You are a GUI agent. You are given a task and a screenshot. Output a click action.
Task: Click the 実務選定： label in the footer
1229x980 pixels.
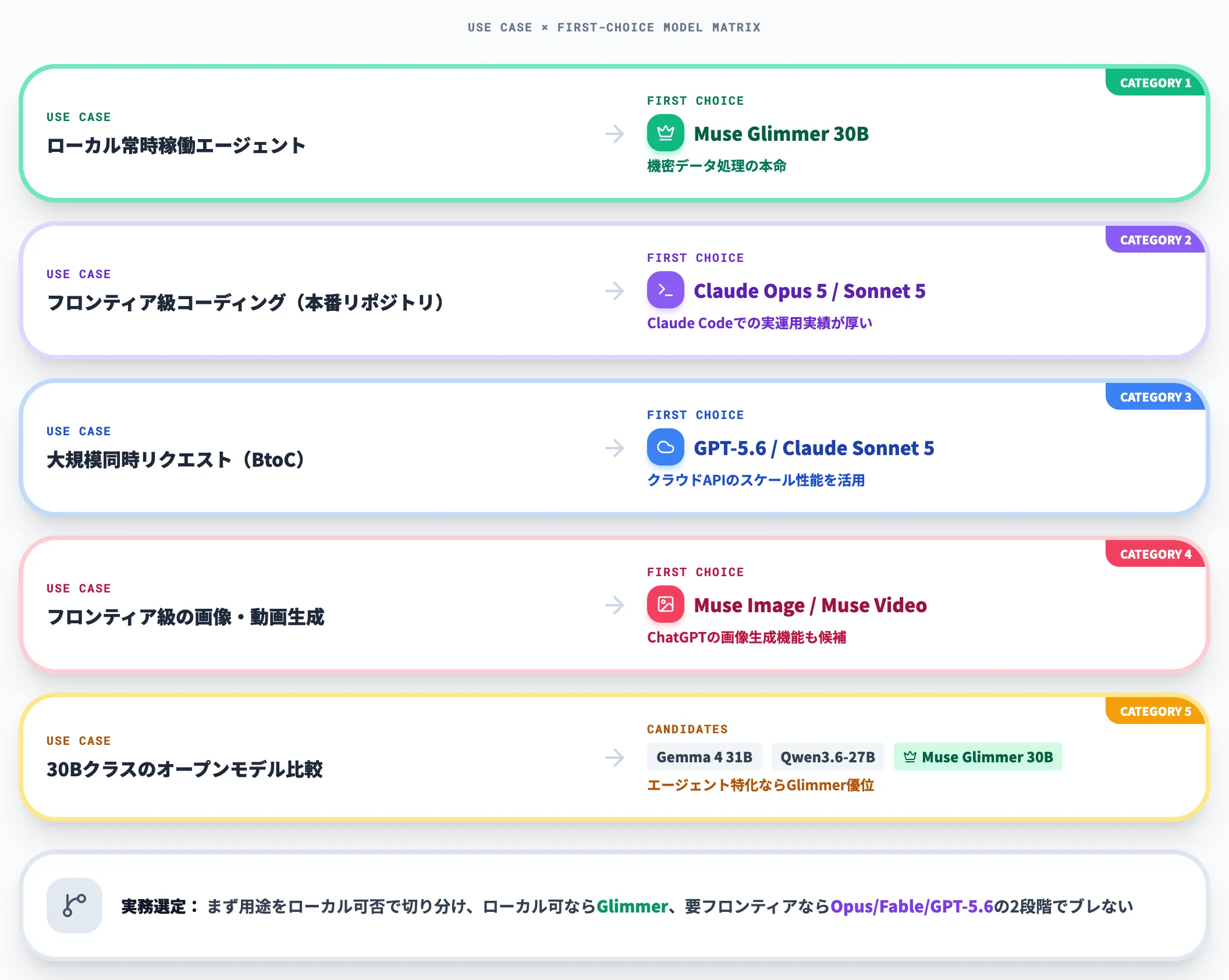(160, 906)
